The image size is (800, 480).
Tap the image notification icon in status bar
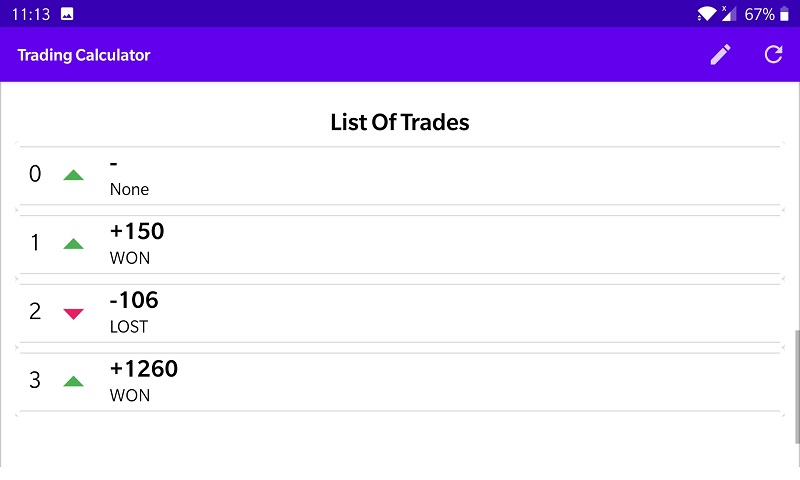click(x=67, y=14)
